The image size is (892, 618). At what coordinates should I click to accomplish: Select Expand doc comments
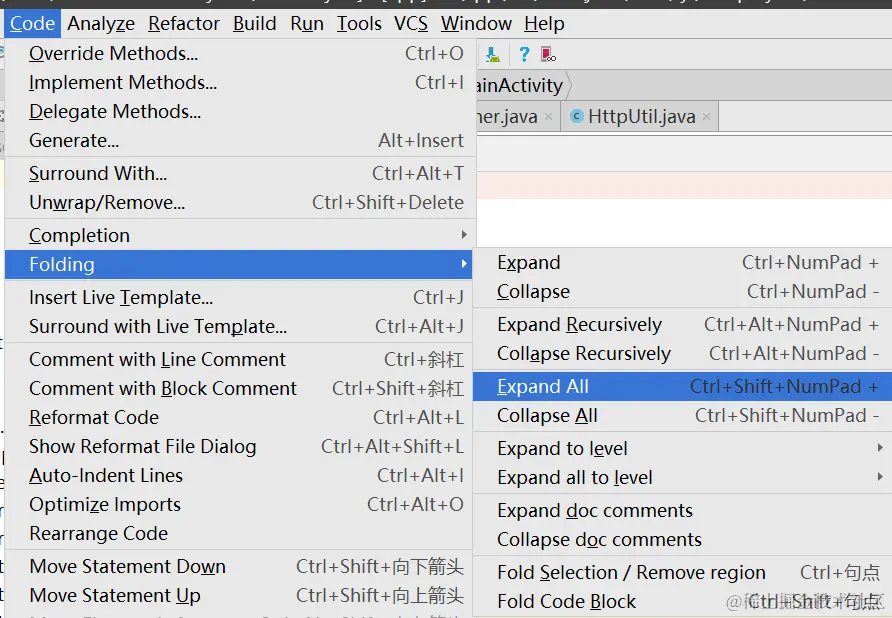point(683,511)
